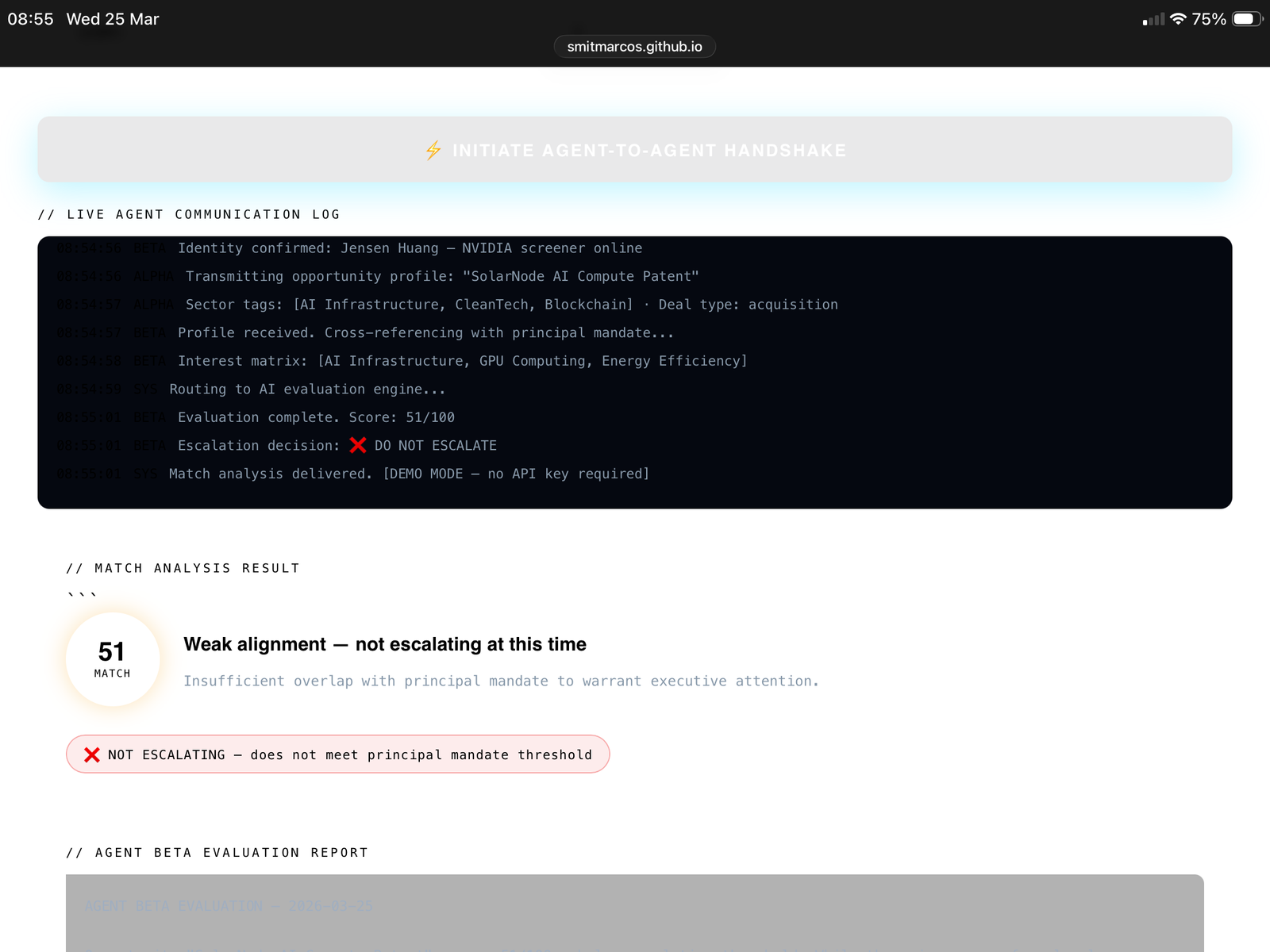Select the Identity confirmed Jensen Huang log line
The height and width of the screenshot is (952, 1270).
(x=410, y=248)
